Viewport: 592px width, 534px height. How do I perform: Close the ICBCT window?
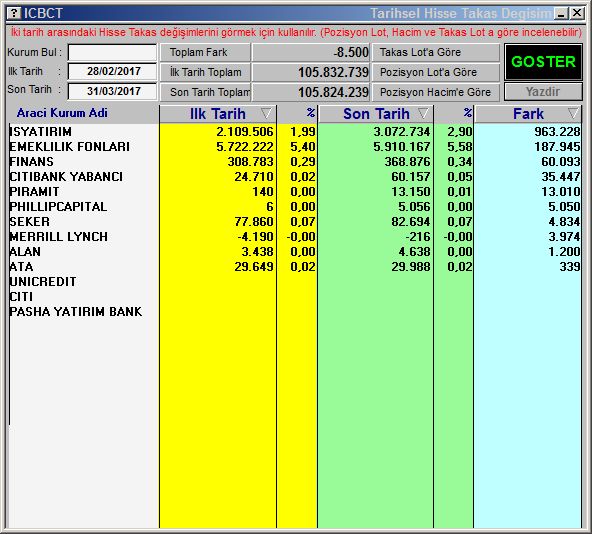tap(577, 14)
